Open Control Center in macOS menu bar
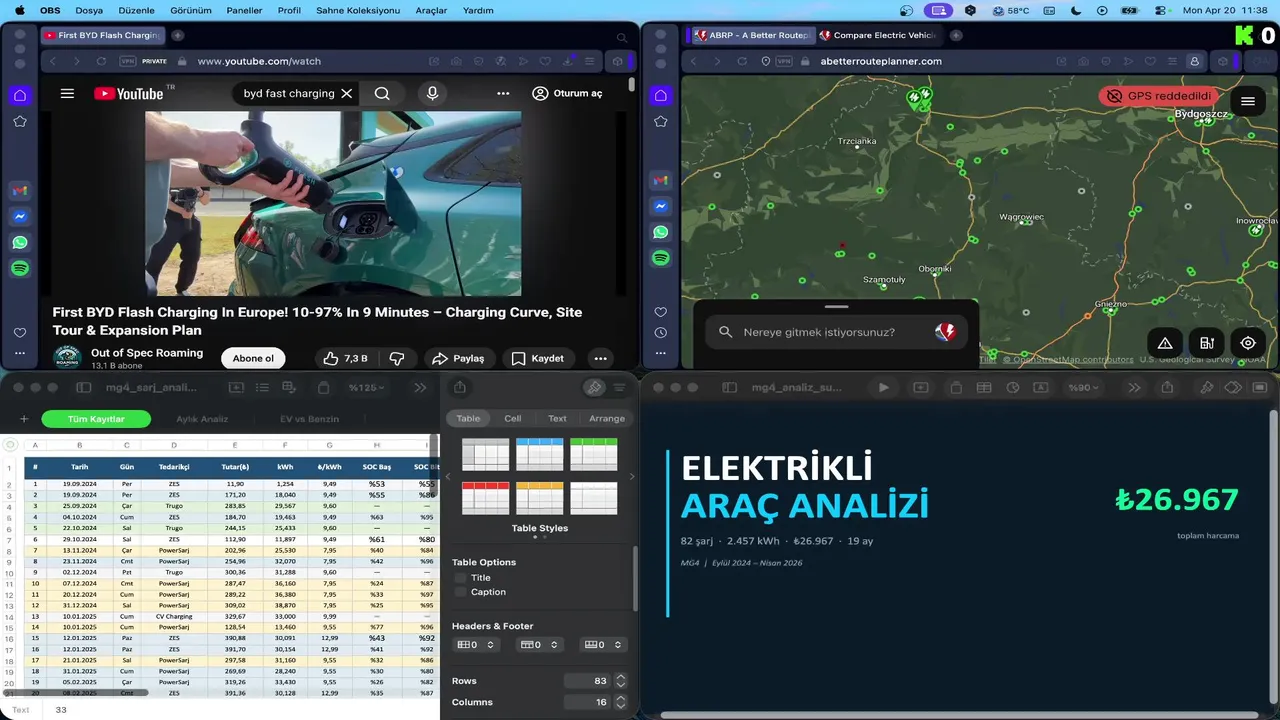The width and height of the screenshot is (1280, 720). [x=1162, y=10]
